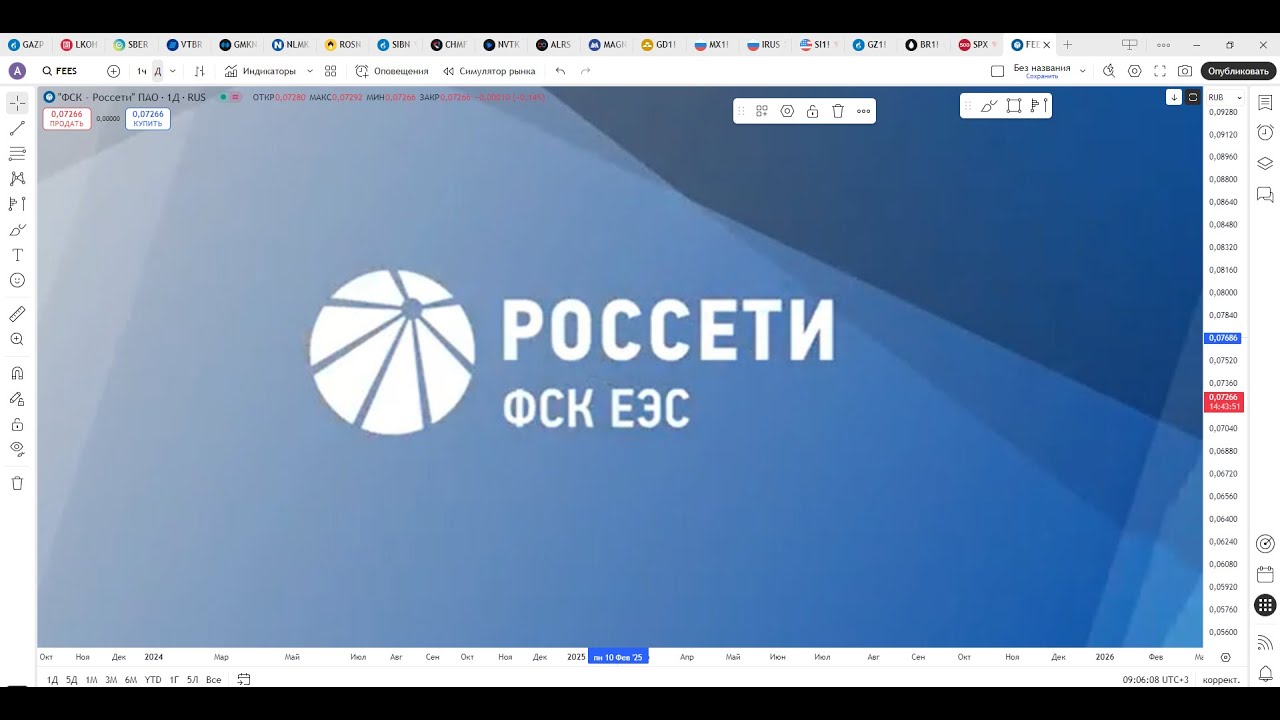Image resolution: width=1280 pixels, height=720 pixels.
Task: Activate the zoom in tool
Action: pos(17,339)
